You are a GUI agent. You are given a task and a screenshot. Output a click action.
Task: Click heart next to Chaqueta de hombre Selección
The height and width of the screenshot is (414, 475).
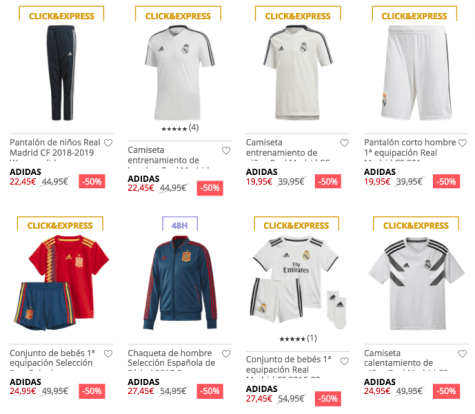[x=226, y=354]
